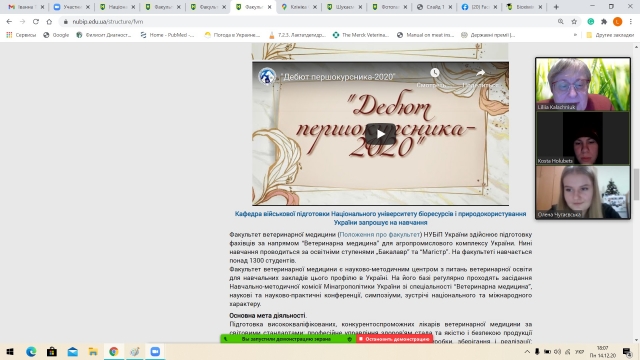
Task: Click Liliia Kalachniuk video thumbnail
Action: [x=583, y=84]
